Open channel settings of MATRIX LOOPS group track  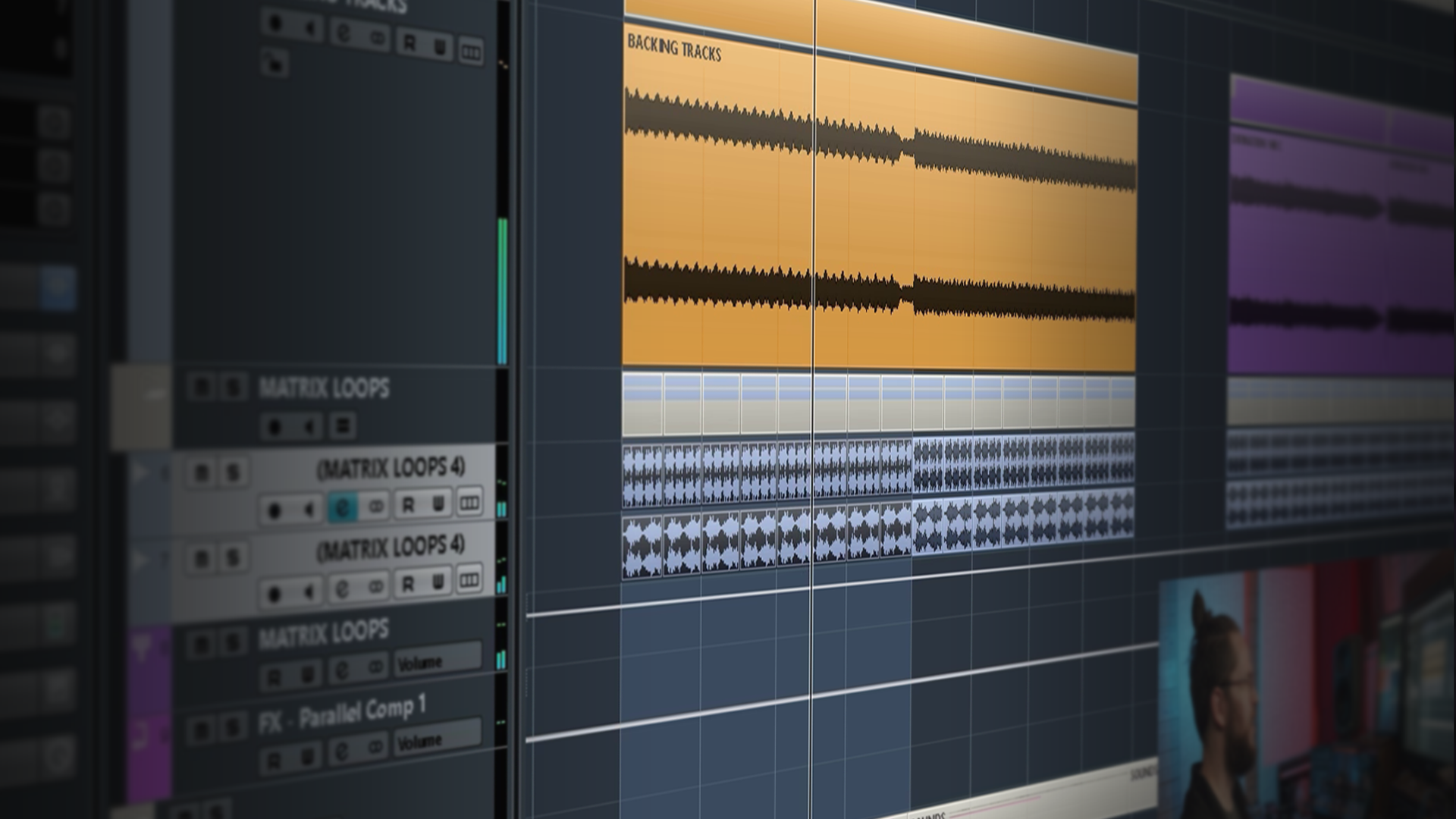342,670
